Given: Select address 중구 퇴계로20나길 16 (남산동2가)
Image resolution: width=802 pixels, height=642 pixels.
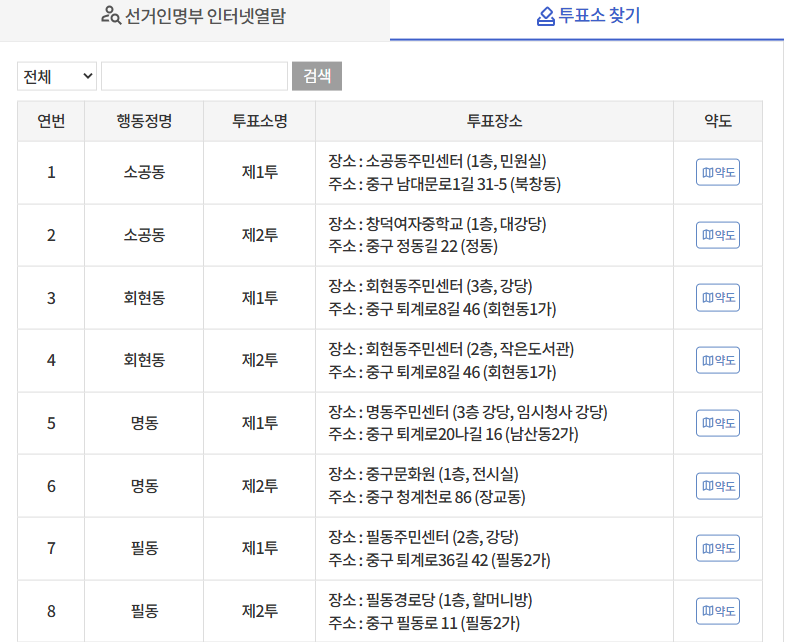Looking at the screenshot, I should 472,435.
